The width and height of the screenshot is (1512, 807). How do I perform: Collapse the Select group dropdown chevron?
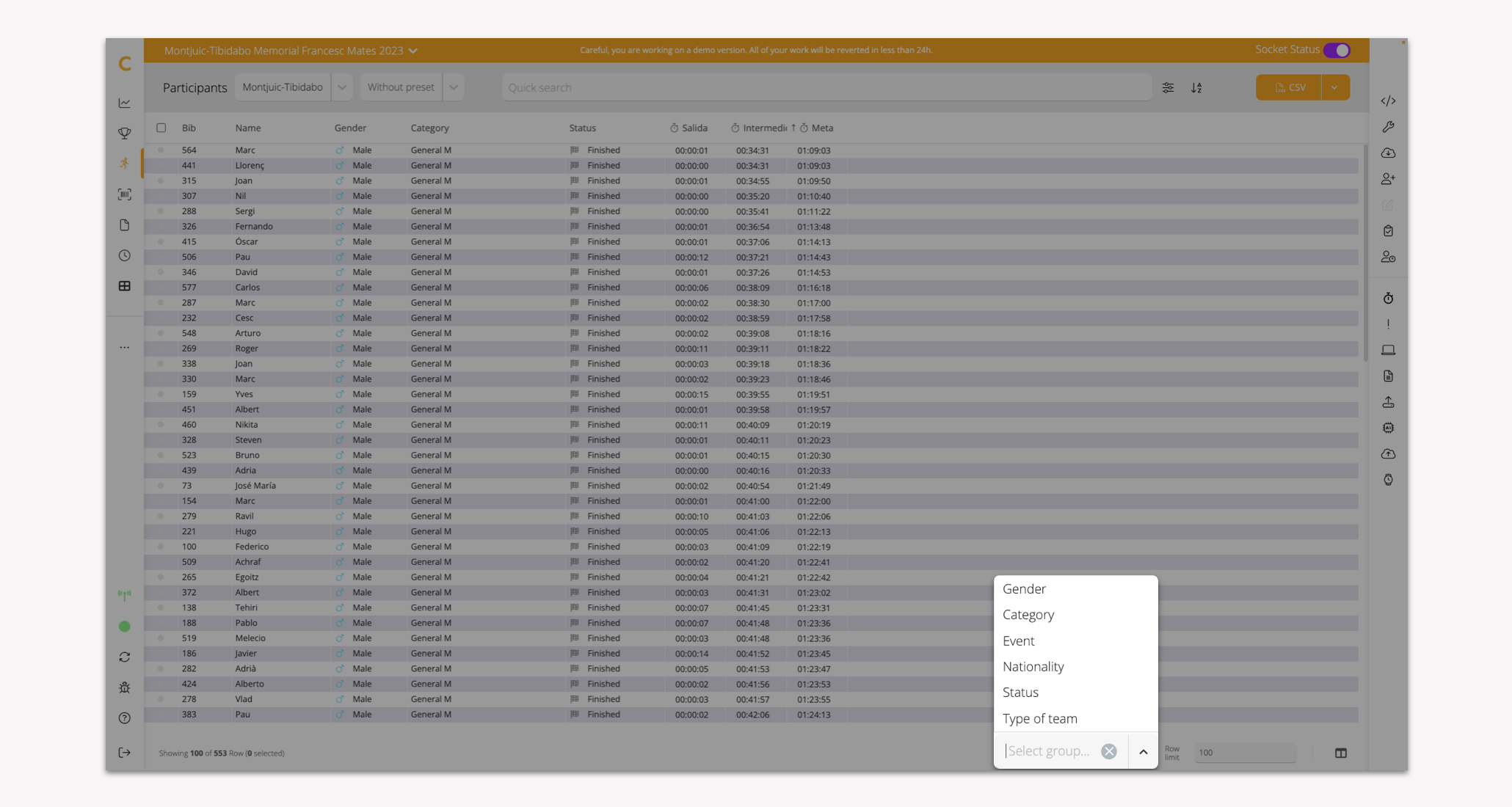coord(1143,751)
